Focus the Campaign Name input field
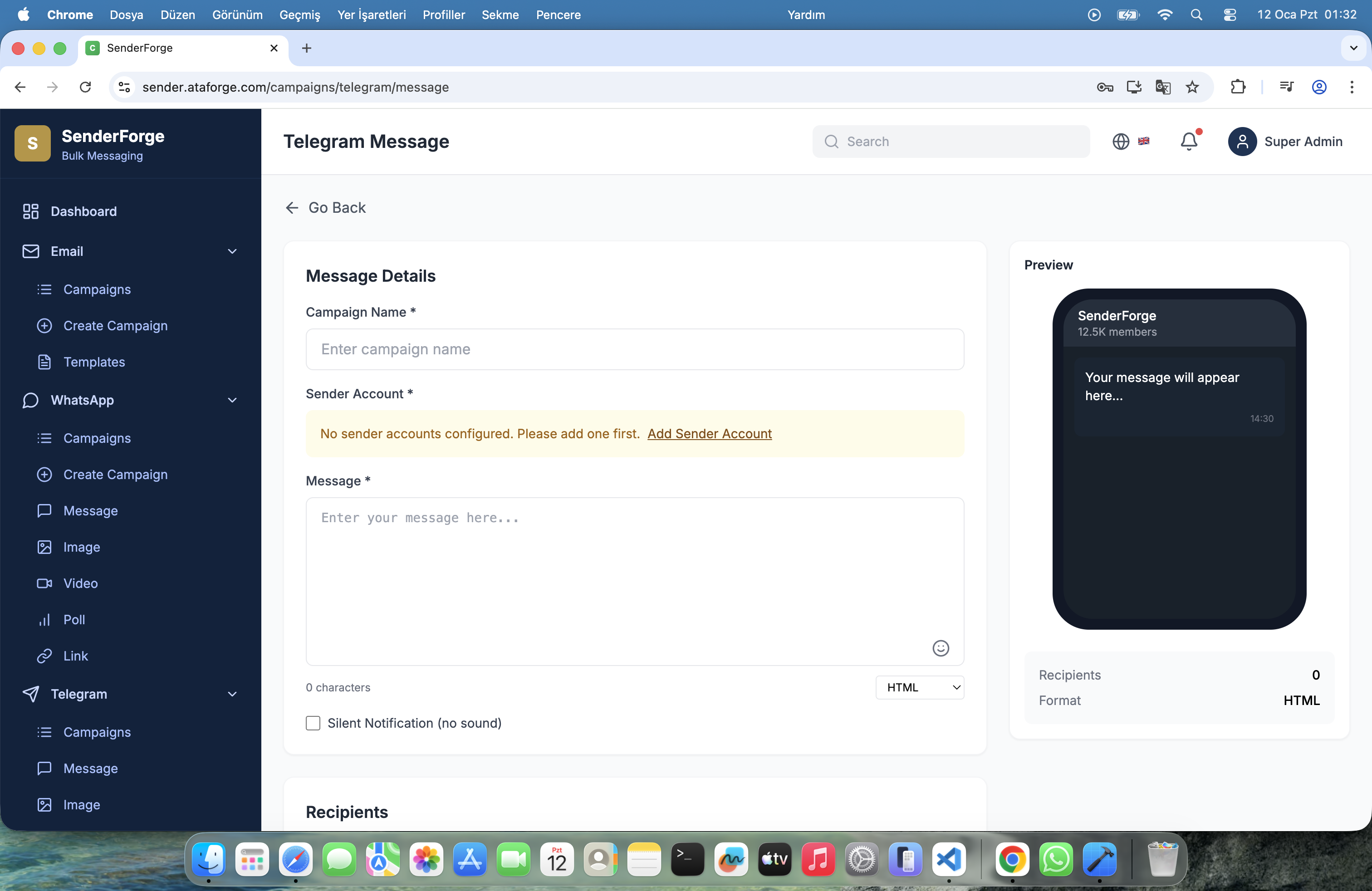The height and width of the screenshot is (891, 1372). click(x=634, y=349)
